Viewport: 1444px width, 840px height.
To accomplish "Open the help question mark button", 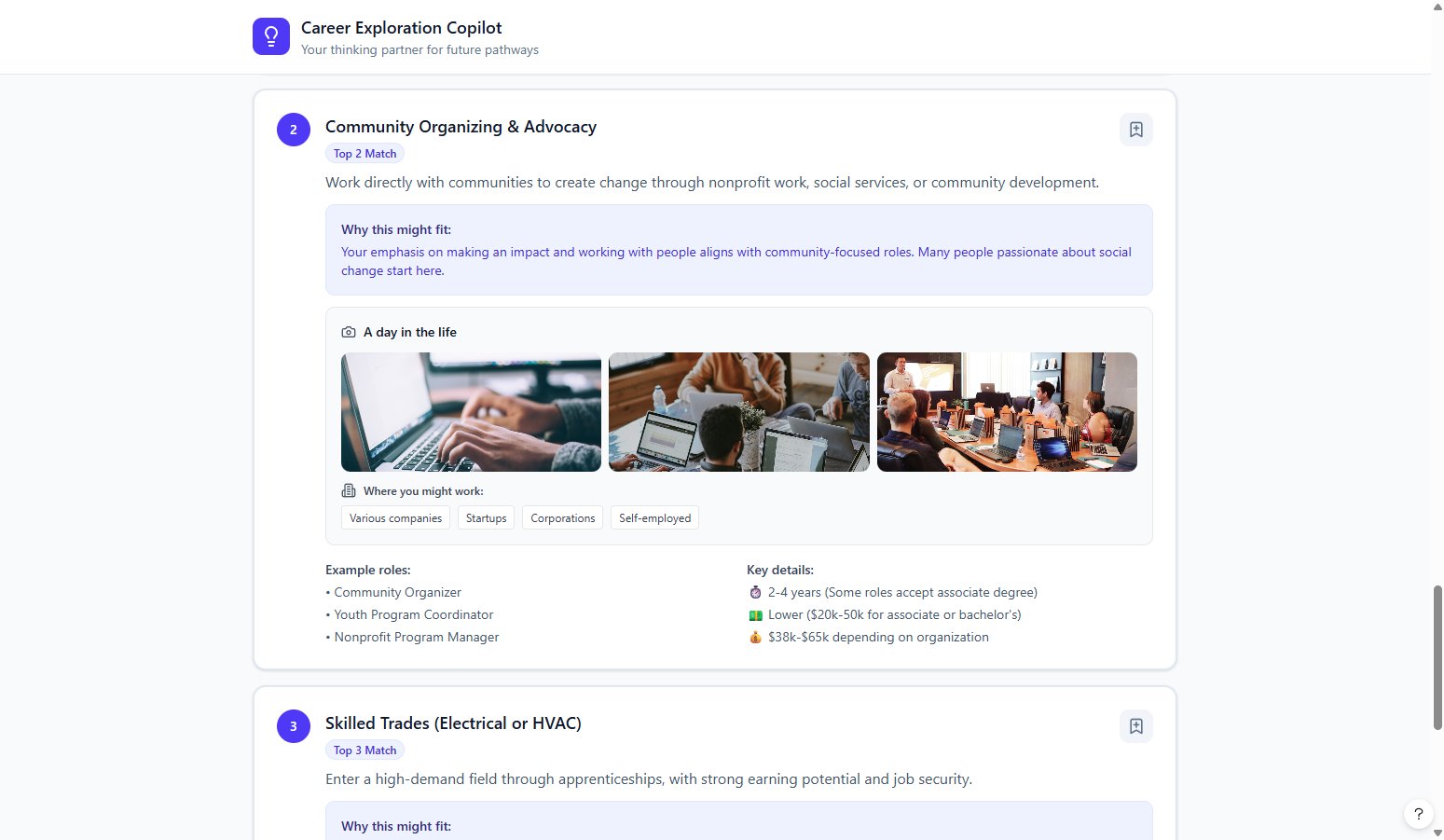I will click(x=1418, y=814).
